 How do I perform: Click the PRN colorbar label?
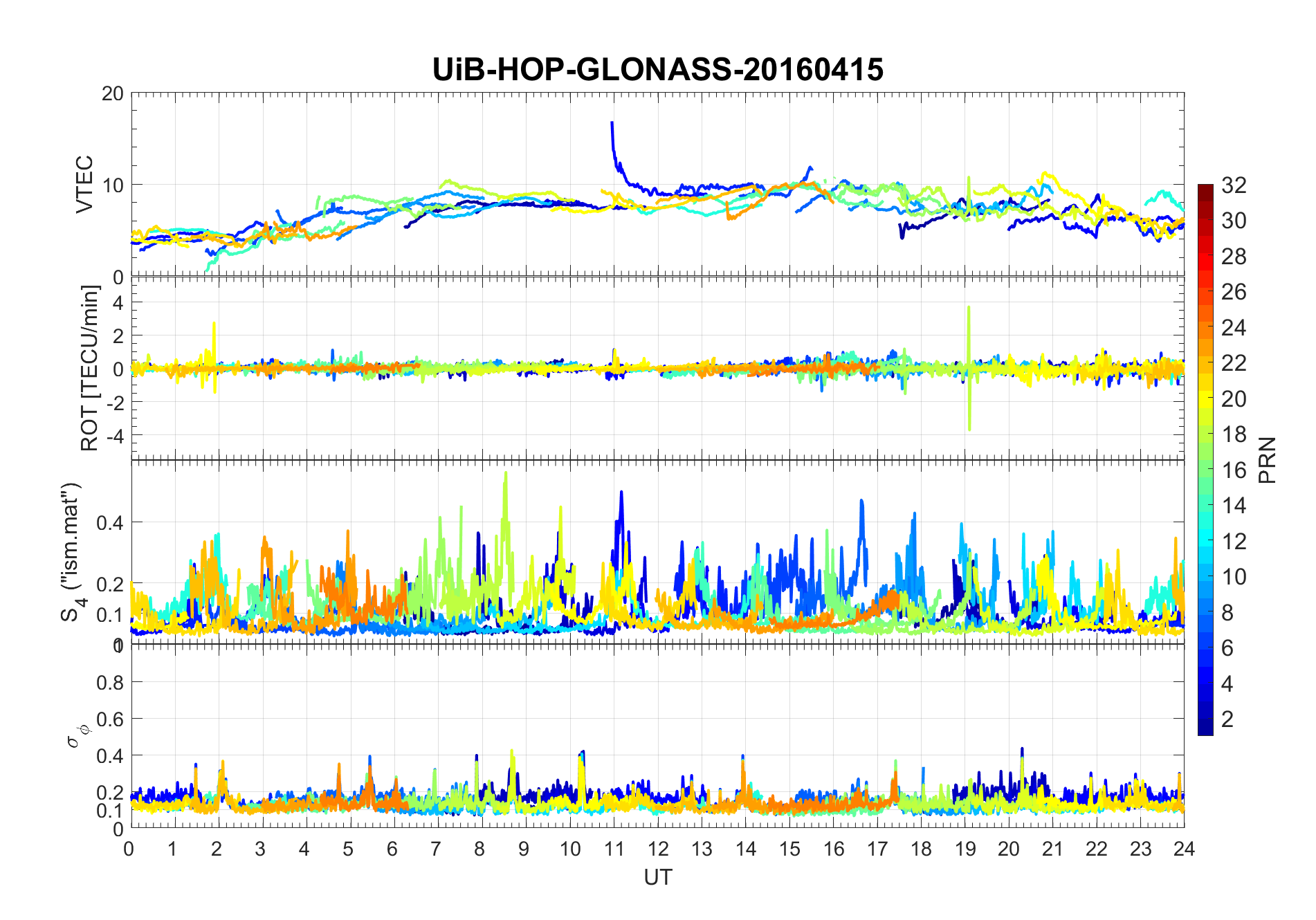pyautogui.click(x=1268, y=460)
